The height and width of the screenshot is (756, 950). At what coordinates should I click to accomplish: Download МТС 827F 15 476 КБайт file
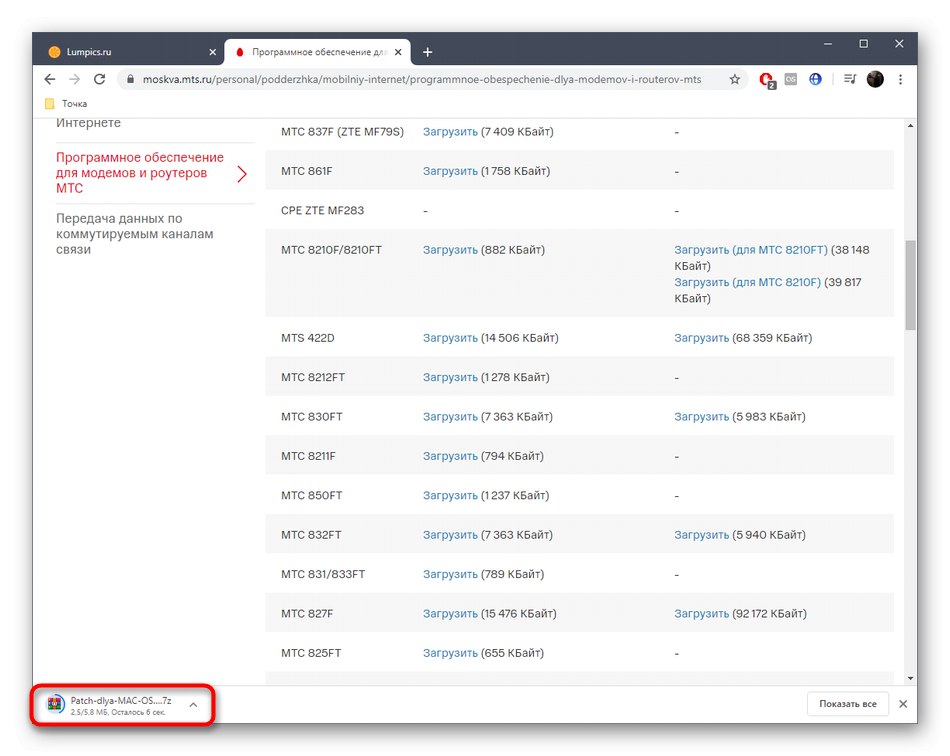pyautogui.click(x=450, y=614)
